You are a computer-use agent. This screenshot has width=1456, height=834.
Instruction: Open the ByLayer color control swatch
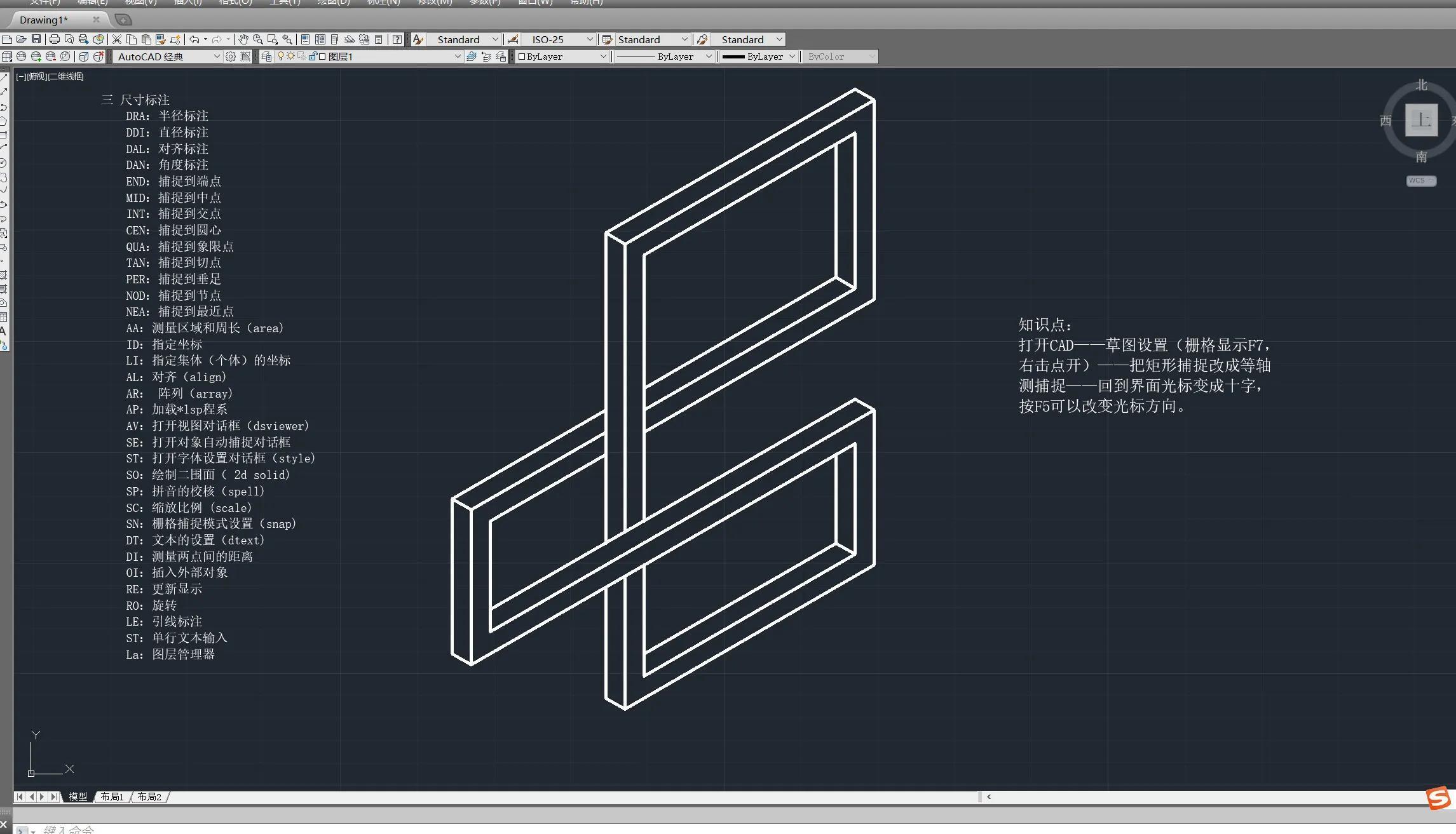pos(562,57)
